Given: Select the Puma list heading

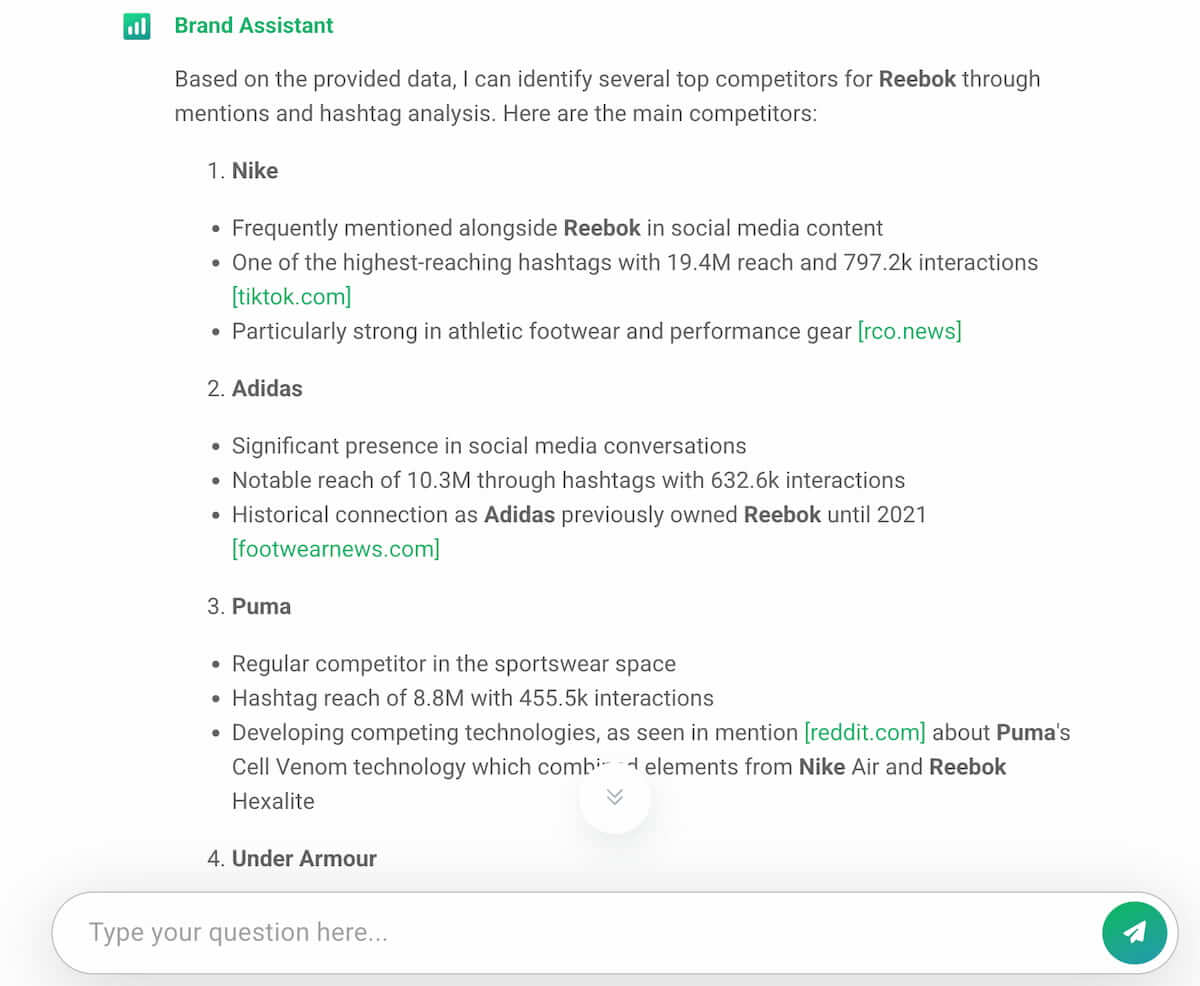Looking at the screenshot, I should pyautogui.click(x=261, y=606).
